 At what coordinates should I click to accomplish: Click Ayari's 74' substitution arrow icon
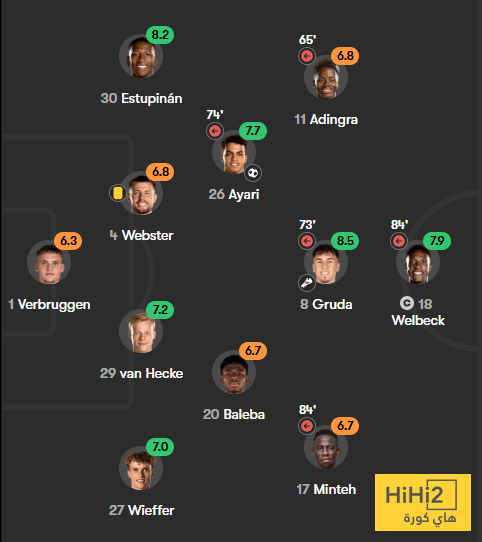coord(215,131)
